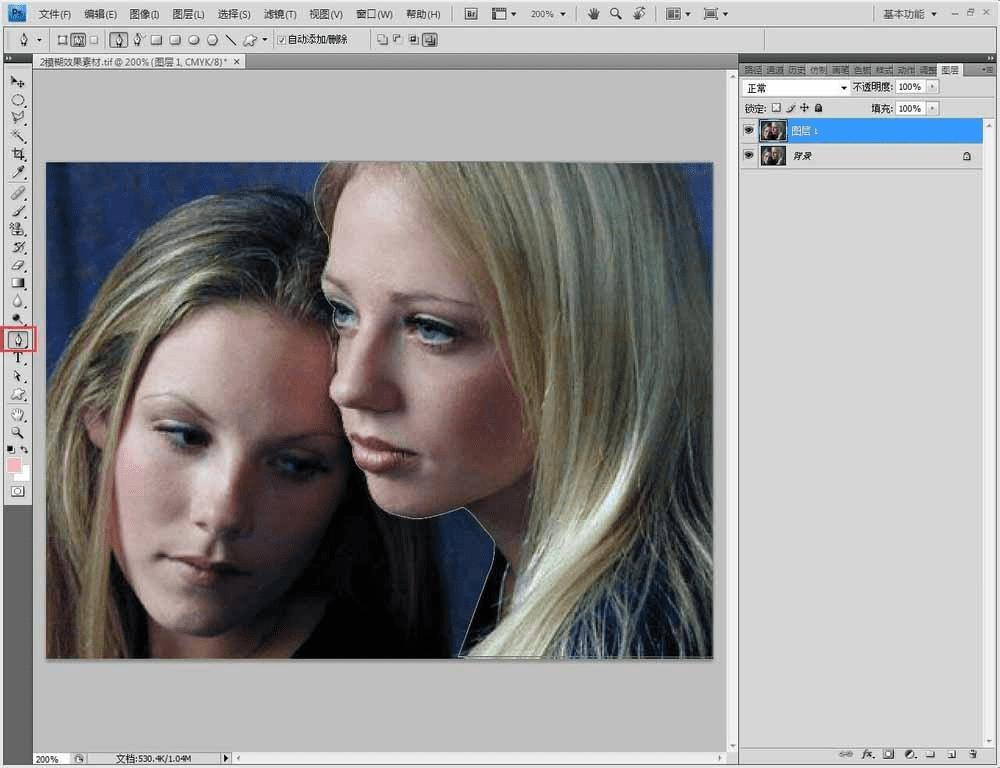Toggle the Auto Add/Delete checkbox
The width and height of the screenshot is (1000, 768).
coord(282,40)
